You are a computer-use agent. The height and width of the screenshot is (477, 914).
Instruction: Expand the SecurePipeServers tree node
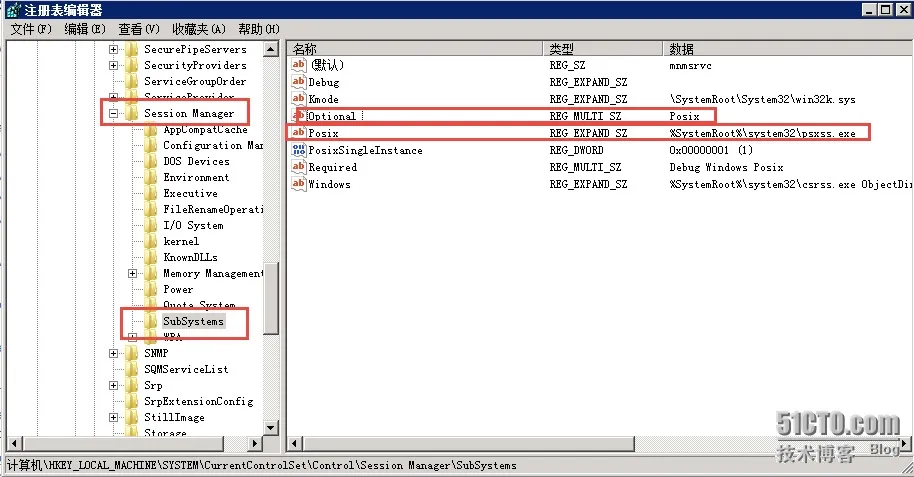tap(114, 50)
